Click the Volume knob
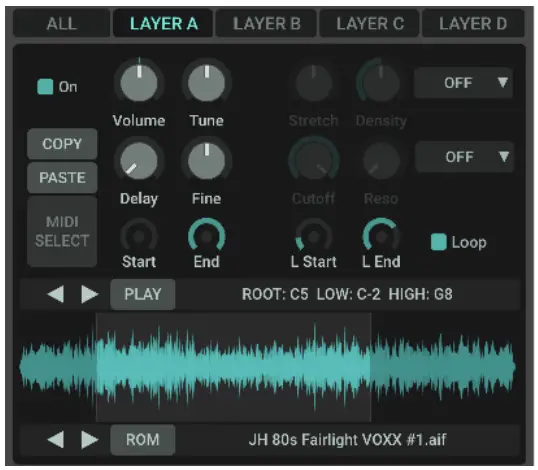The width and height of the screenshot is (538, 470). 139,83
